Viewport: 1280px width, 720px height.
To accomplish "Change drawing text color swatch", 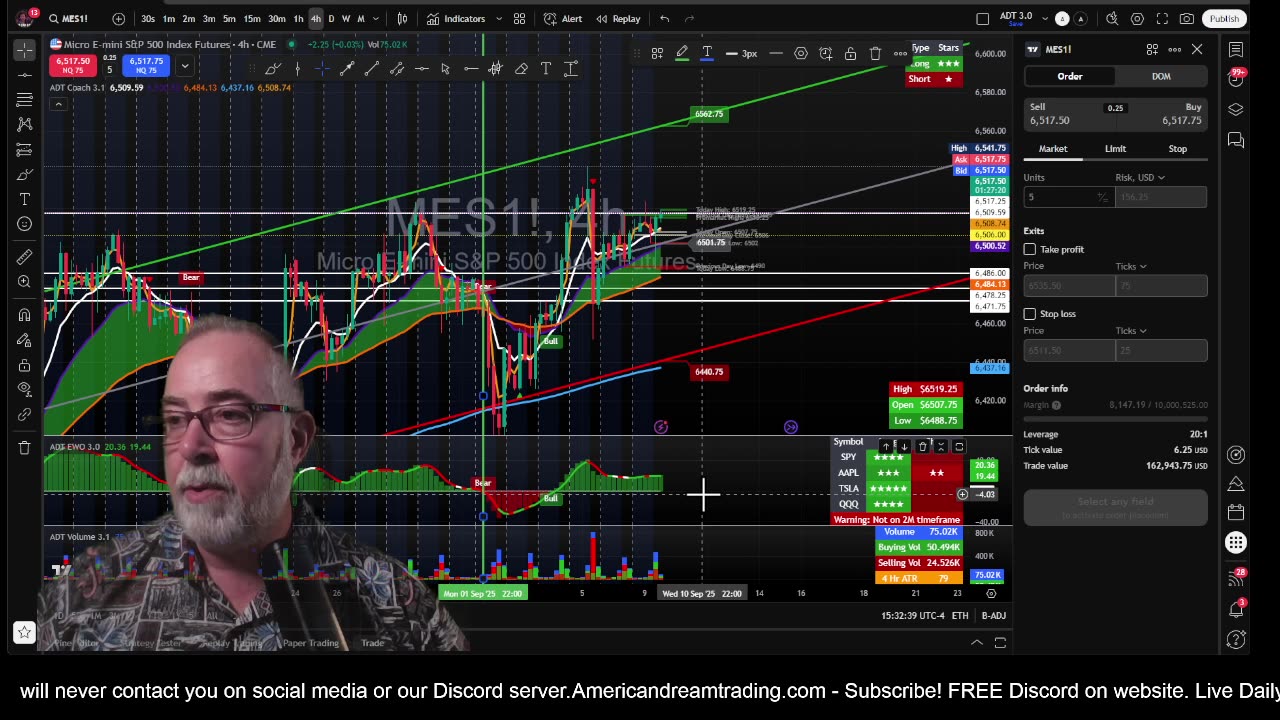I will tap(707, 53).
